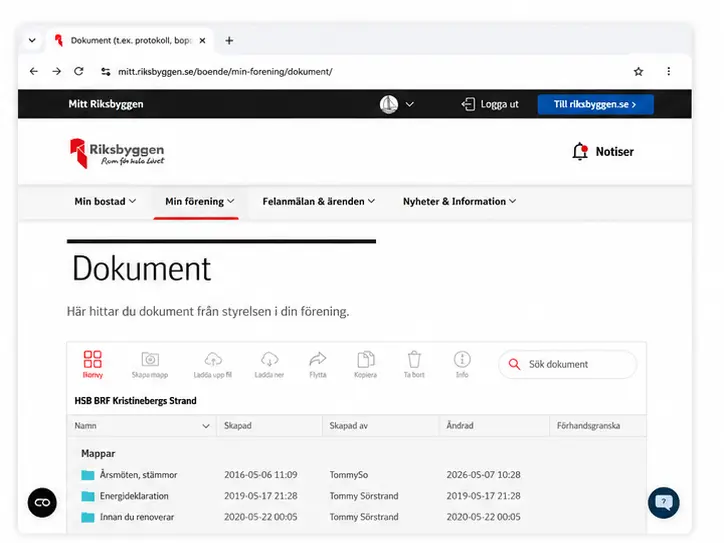Expand the Min bostad menu
This screenshot has width=724, height=543.
click(105, 201)
